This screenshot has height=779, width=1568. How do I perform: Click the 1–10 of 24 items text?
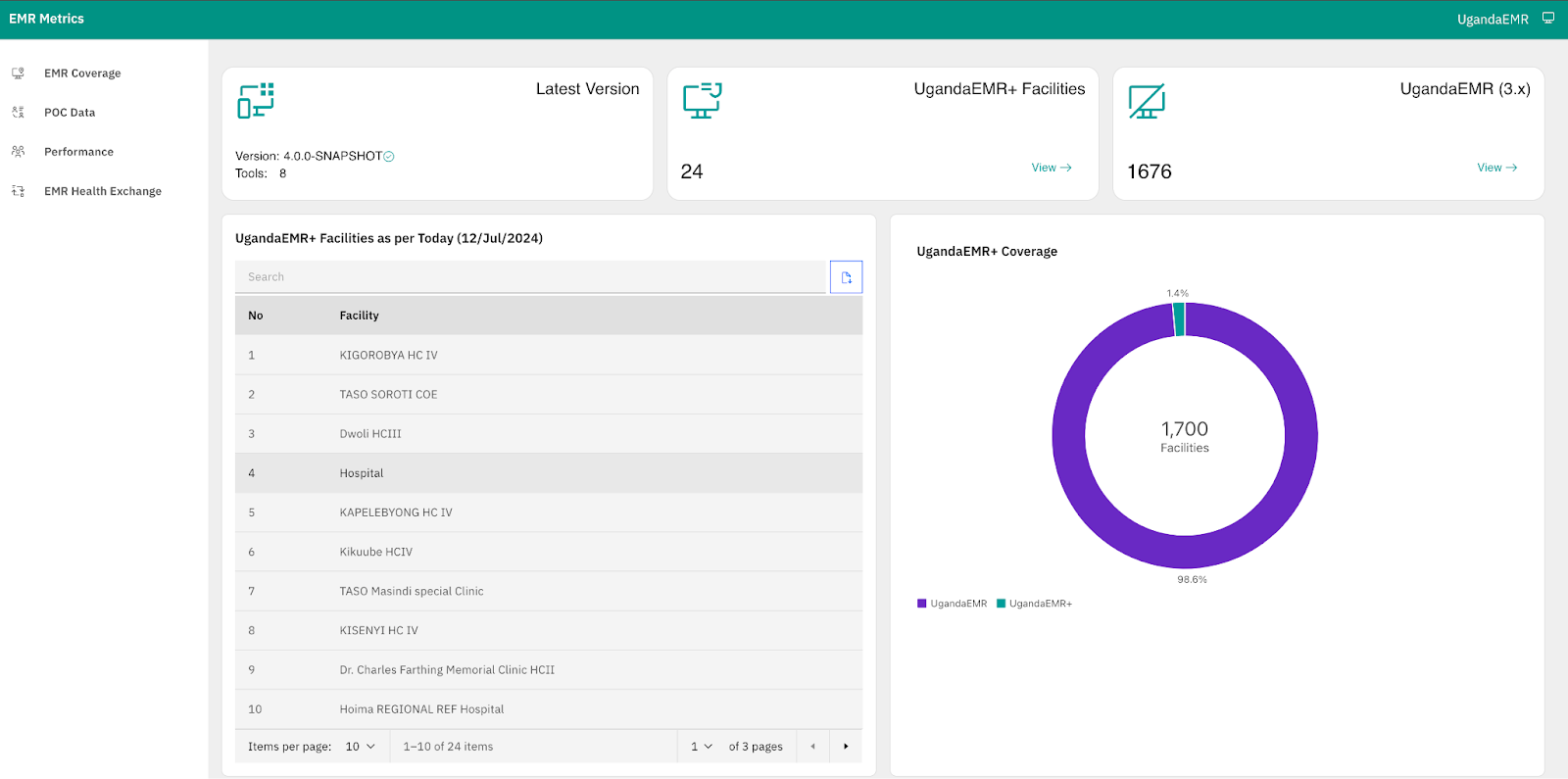click(x=448, y=747)
